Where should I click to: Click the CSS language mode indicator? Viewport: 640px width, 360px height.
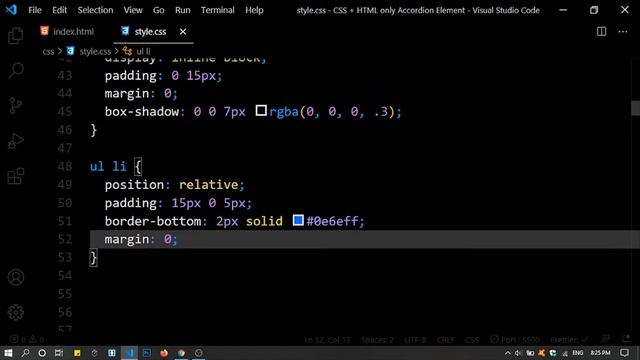(472, 340)
